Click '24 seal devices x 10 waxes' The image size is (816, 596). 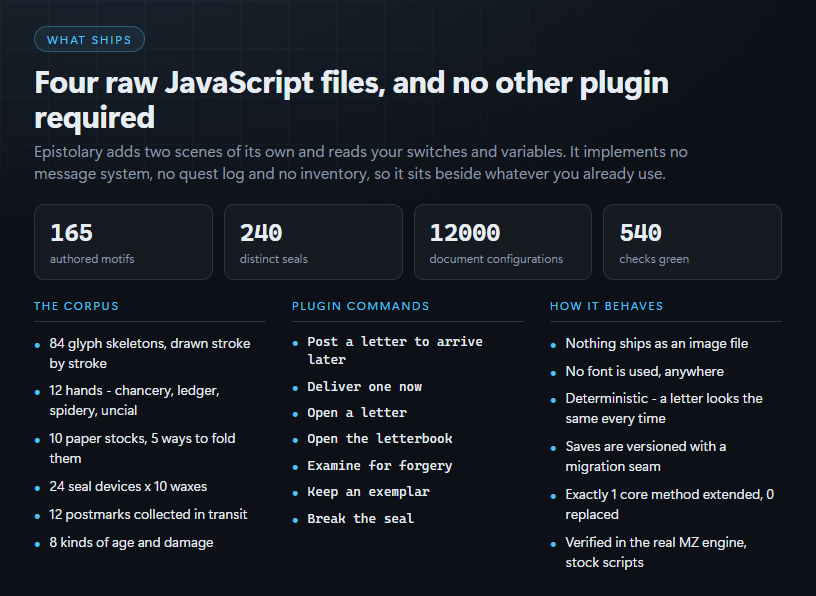point(128,486)
